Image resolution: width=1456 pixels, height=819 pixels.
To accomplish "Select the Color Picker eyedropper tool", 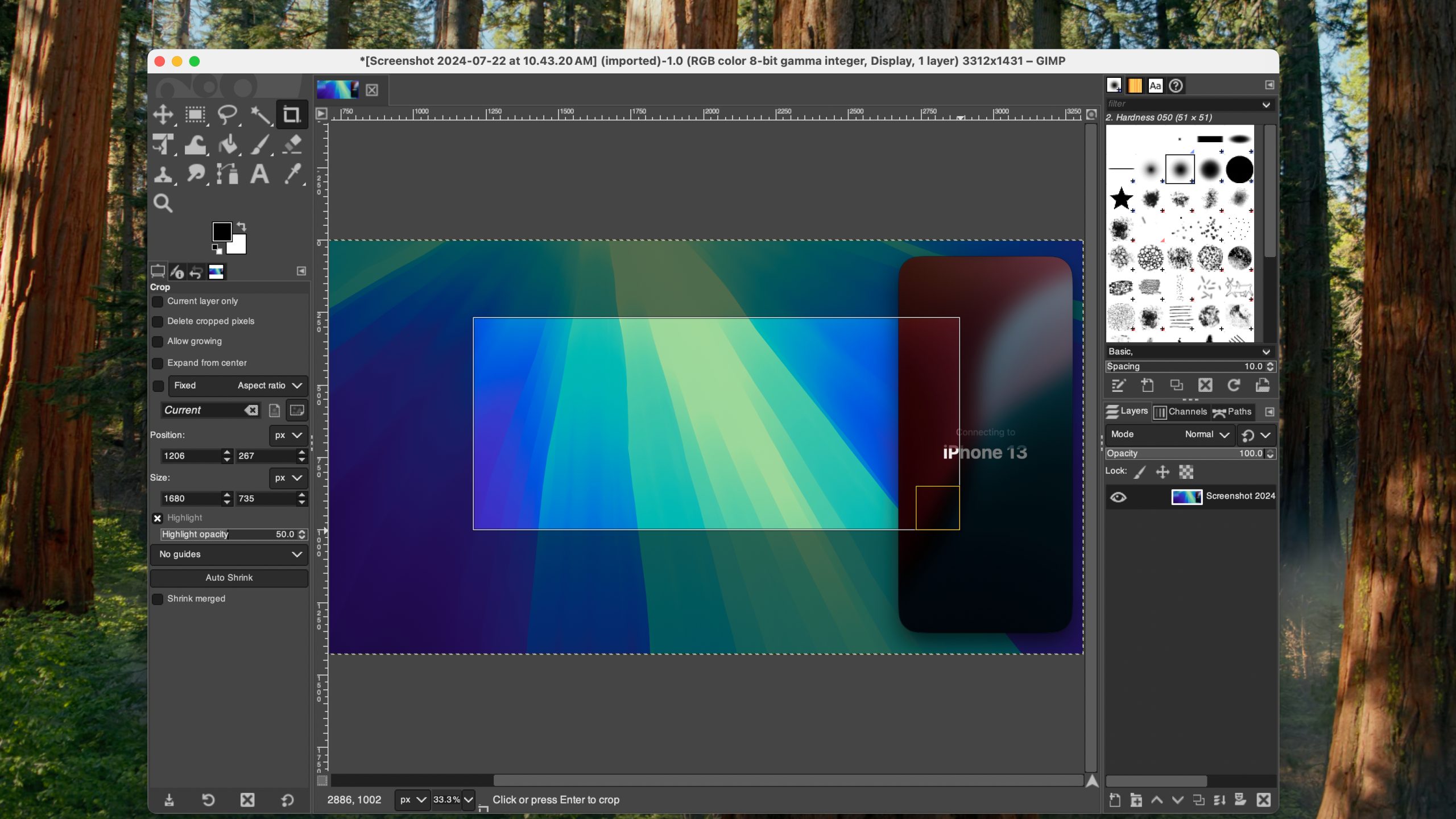I will pos(292,174).
